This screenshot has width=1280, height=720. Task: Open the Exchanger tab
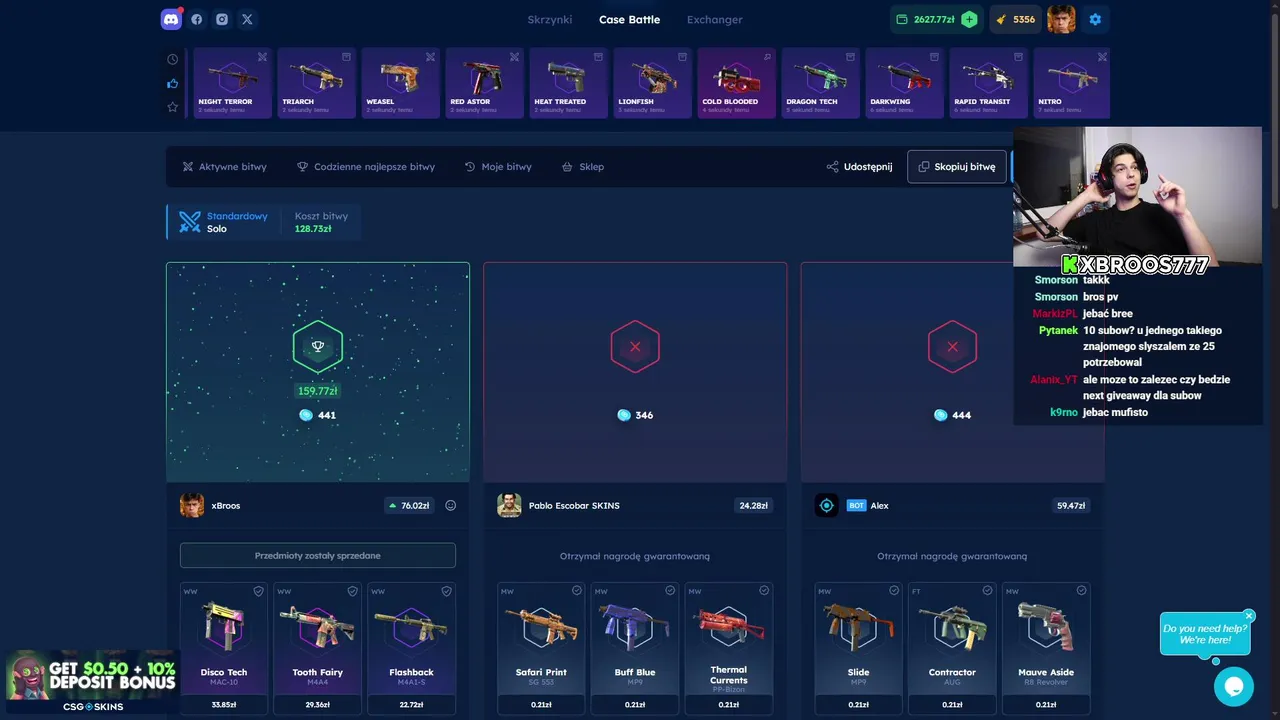click(x=714, y=19)
